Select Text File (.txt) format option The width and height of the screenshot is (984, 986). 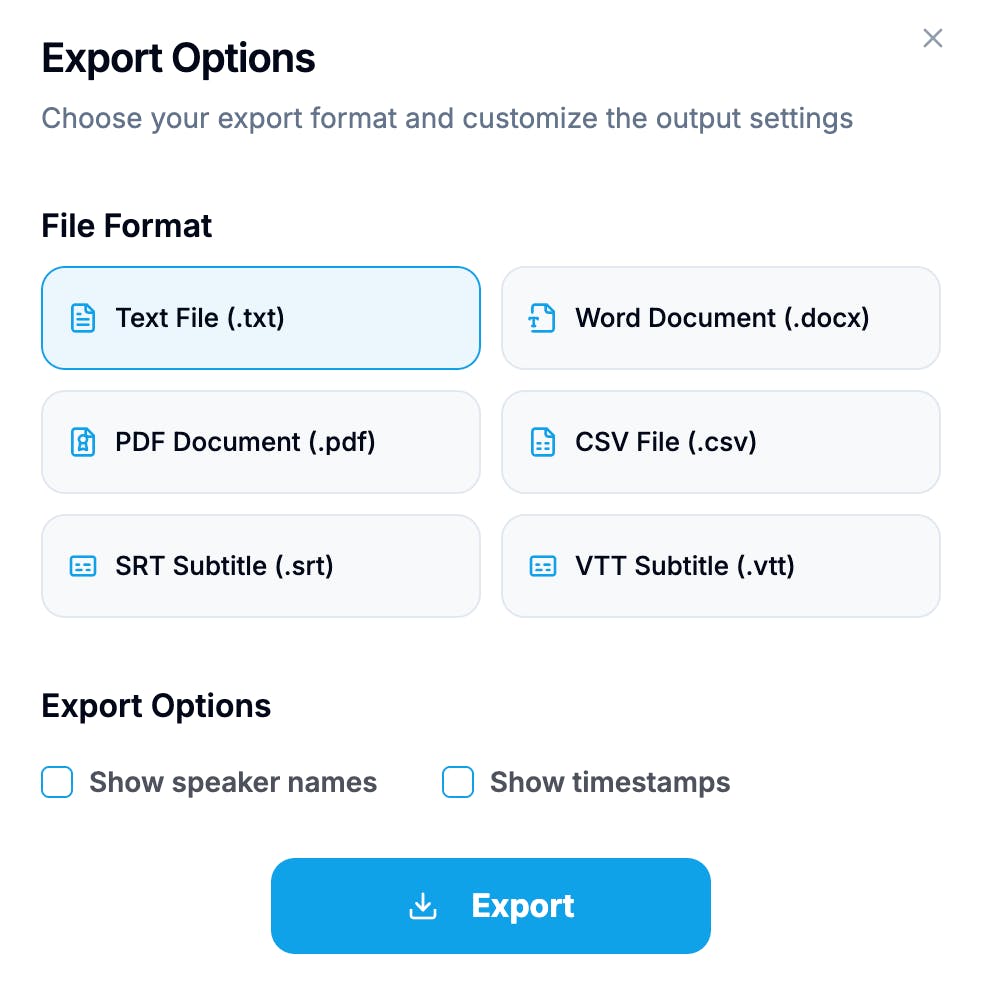click(x=261, y=318)
